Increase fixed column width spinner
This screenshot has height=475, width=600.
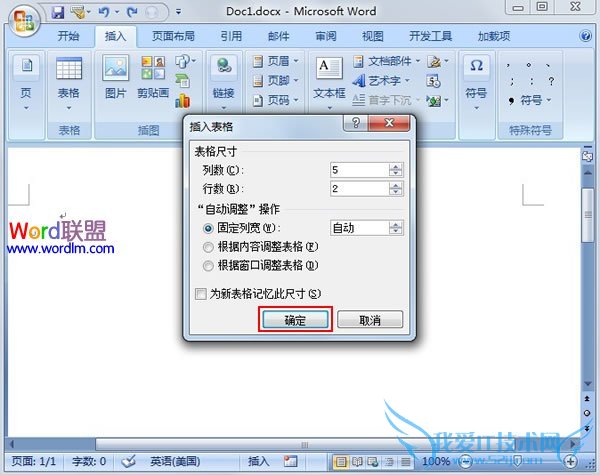click(x=396, y=225)
